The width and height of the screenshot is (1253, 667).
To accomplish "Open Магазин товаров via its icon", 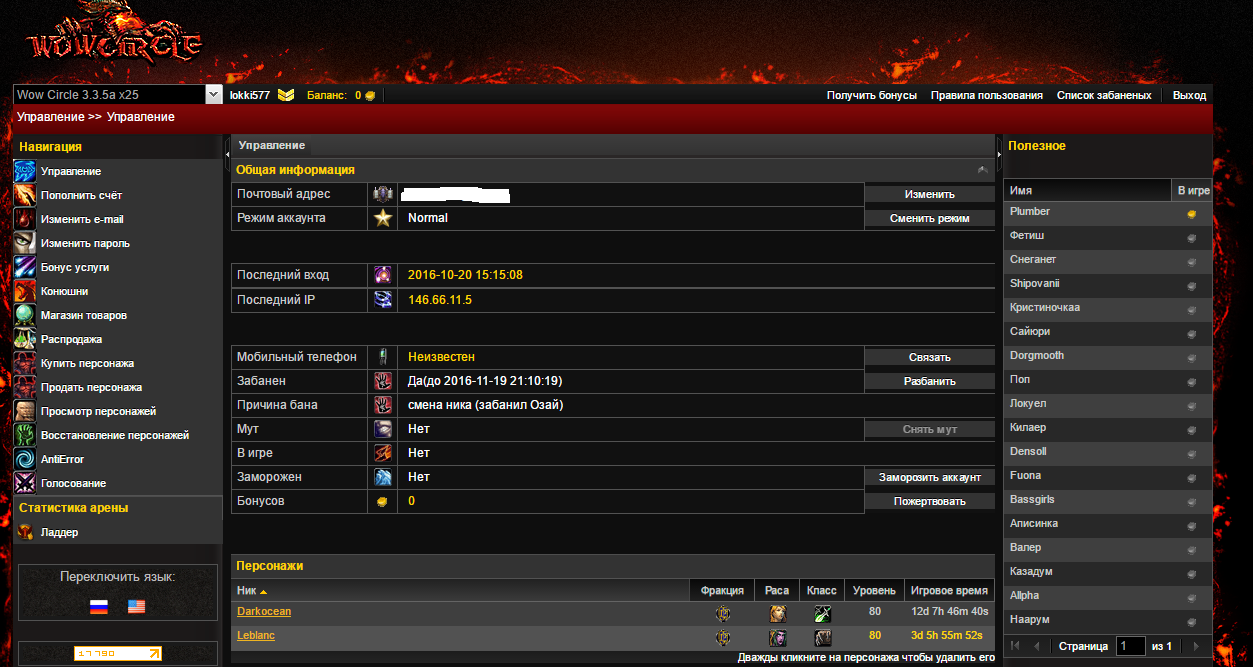I will click(x=25, y=315).
